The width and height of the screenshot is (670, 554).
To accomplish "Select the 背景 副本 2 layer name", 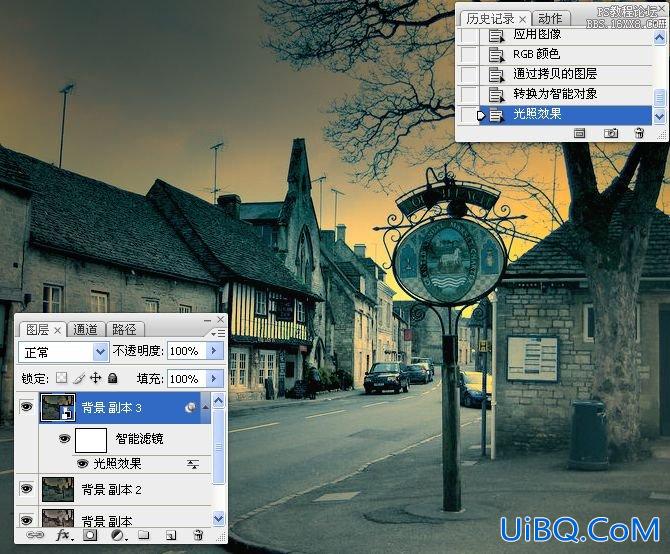I will click(x=111, y=490).
